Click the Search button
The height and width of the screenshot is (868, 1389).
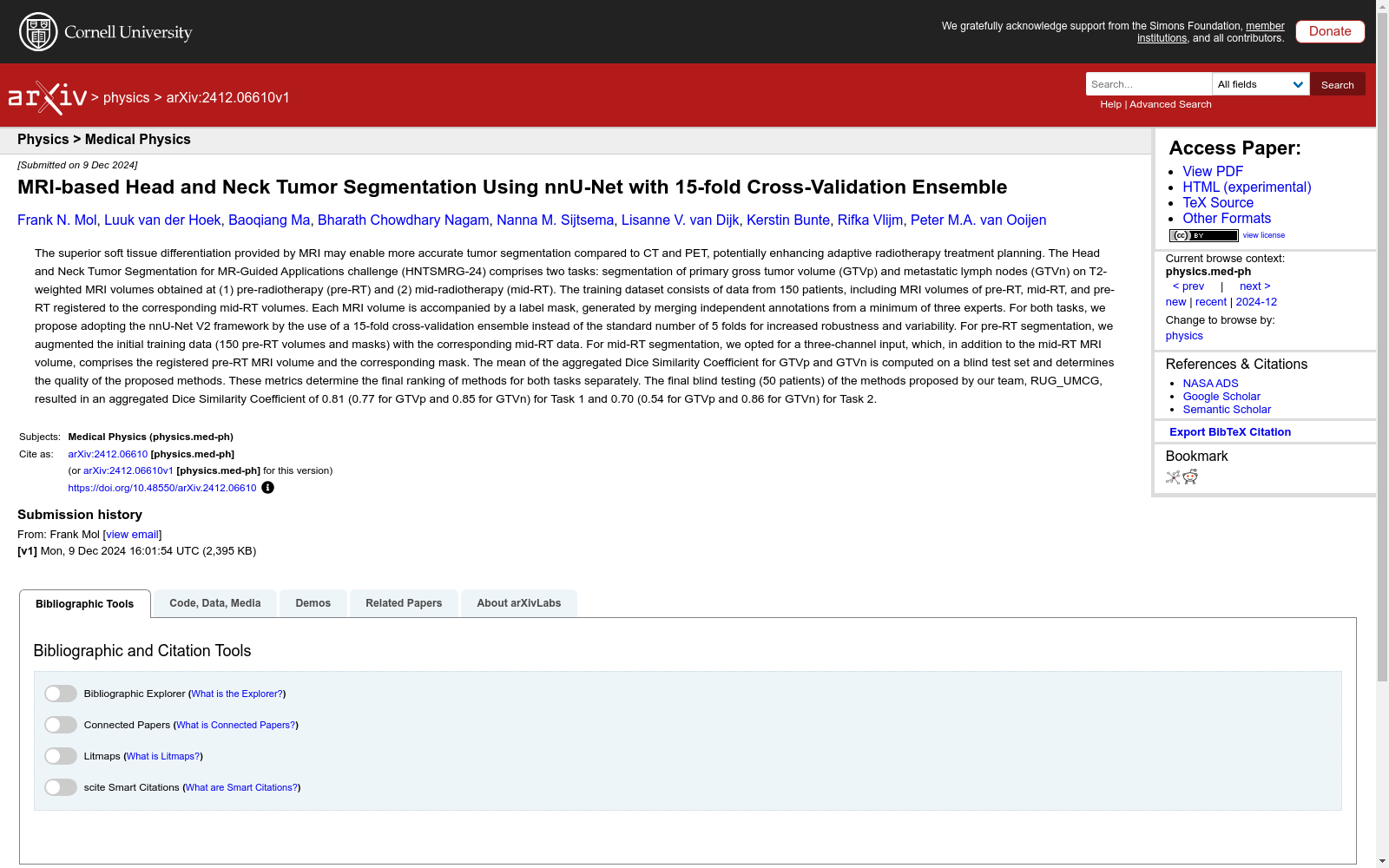click(x=1338, y=84)
